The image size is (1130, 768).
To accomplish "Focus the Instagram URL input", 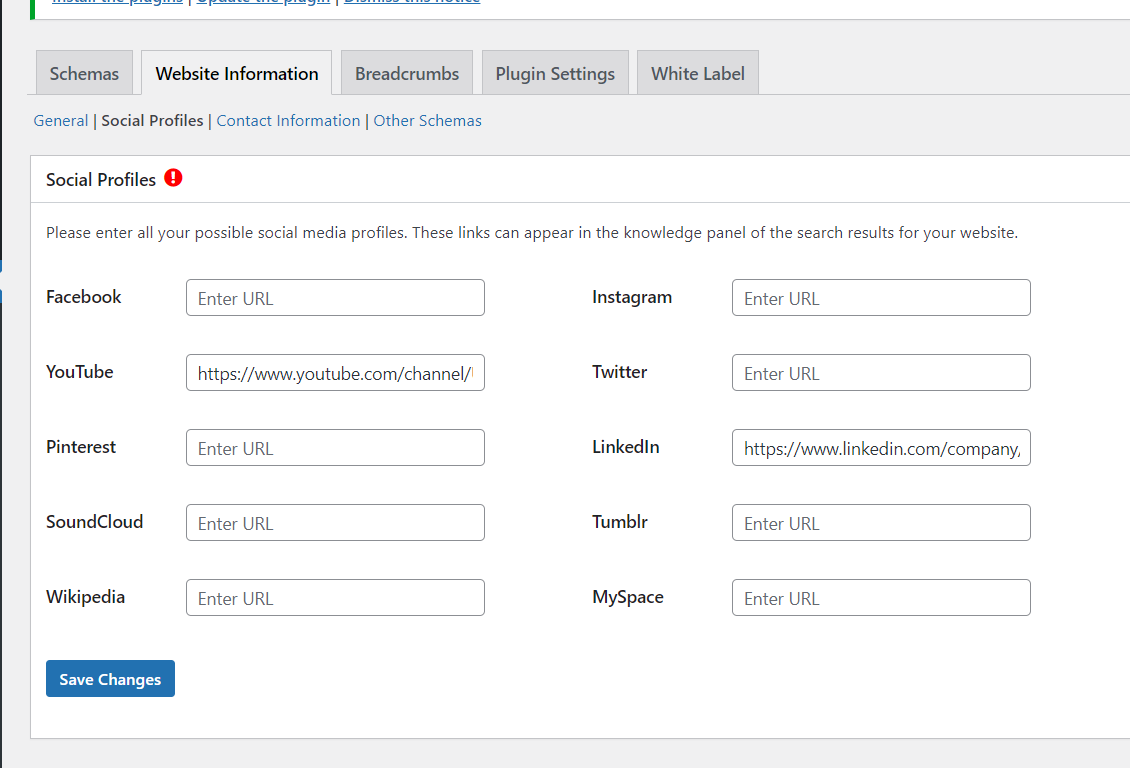I will [x=881, y=298].
